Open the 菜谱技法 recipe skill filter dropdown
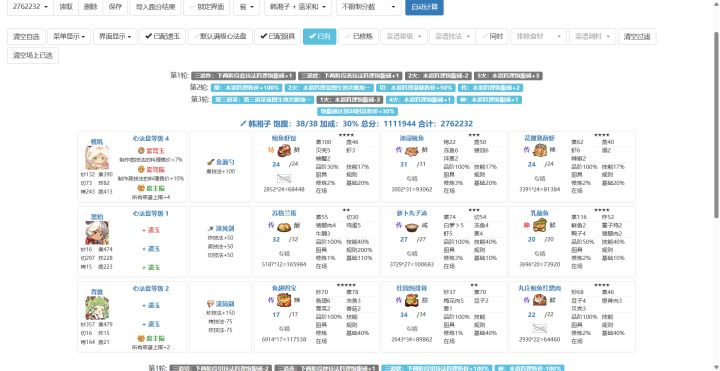 (452, 36)
